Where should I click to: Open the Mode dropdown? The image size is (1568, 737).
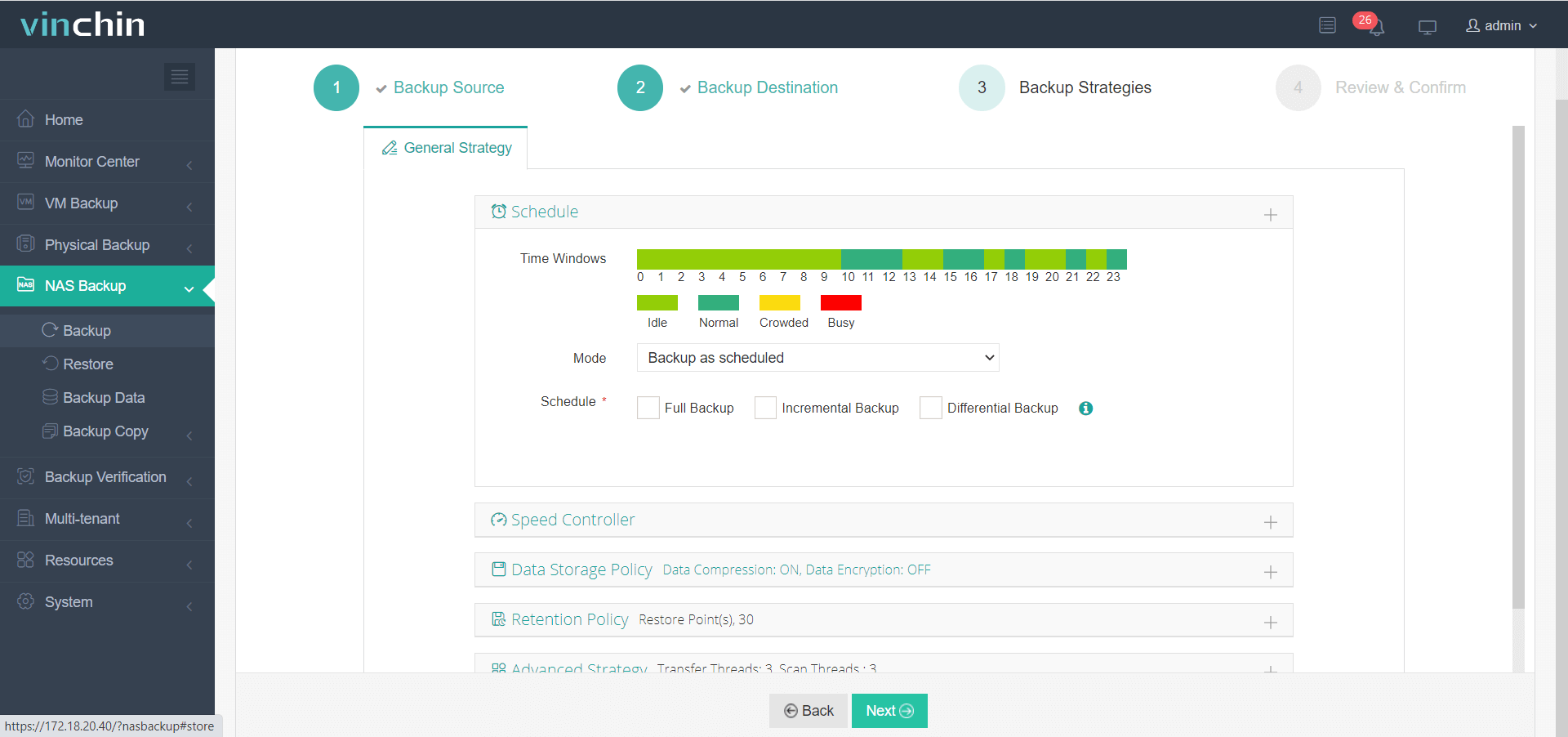[x=817, y=358]
